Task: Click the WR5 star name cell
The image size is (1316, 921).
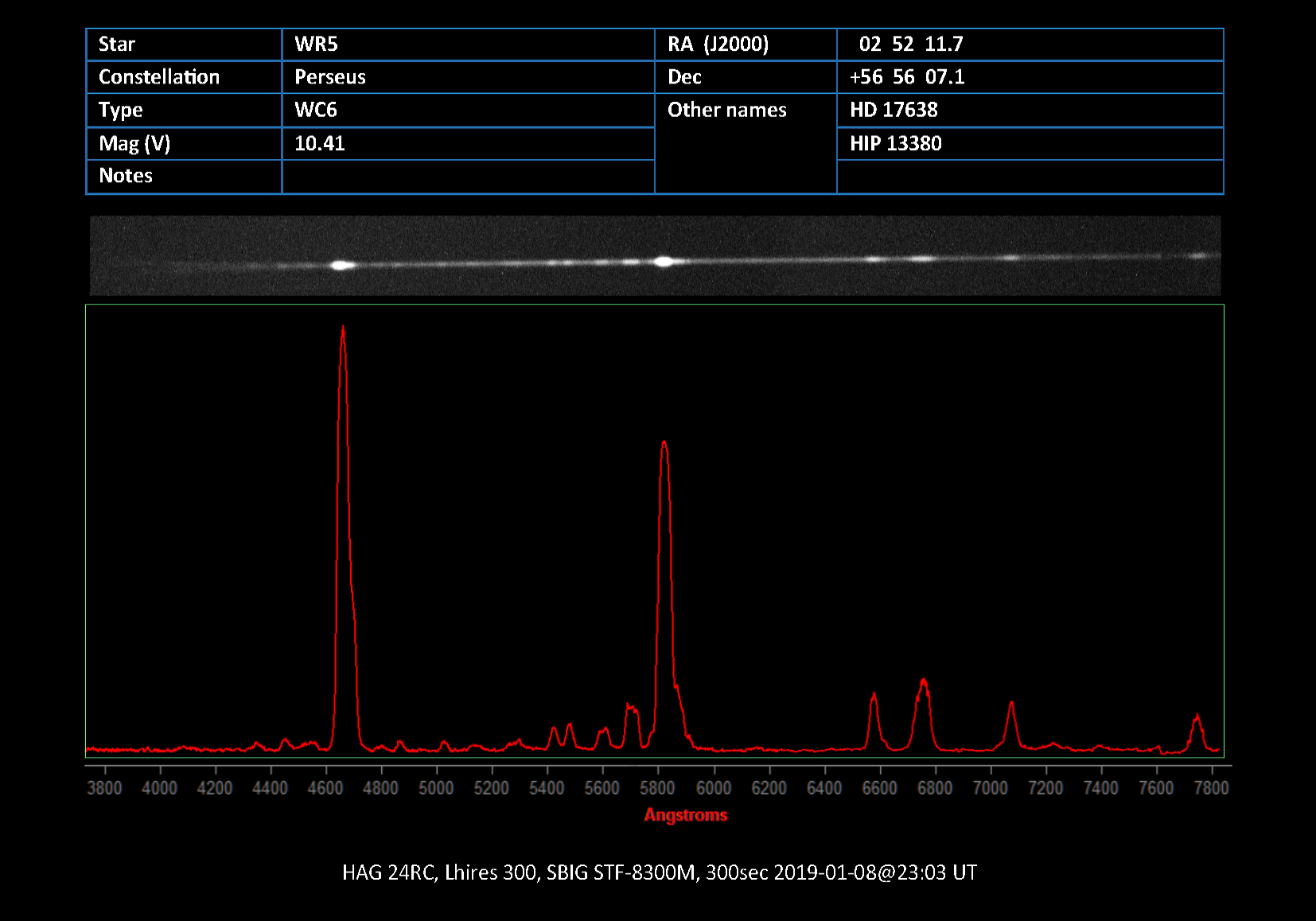Action: [316, 45]
